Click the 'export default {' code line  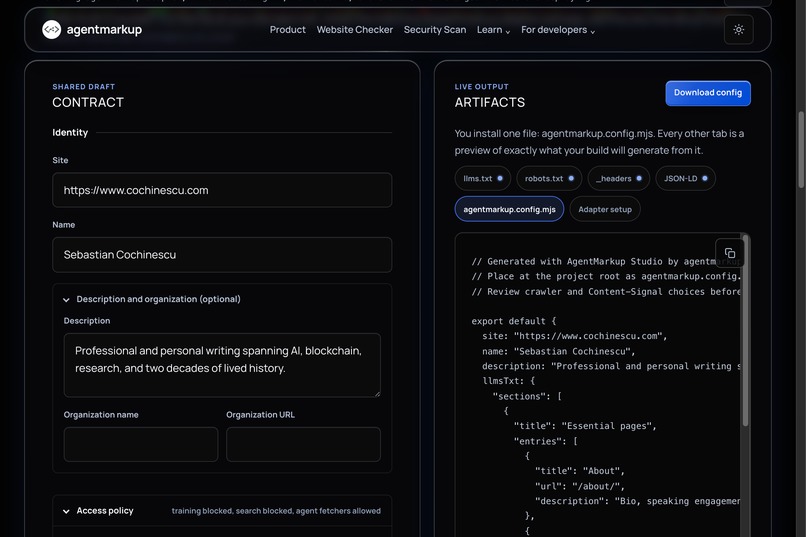[514, 321]
